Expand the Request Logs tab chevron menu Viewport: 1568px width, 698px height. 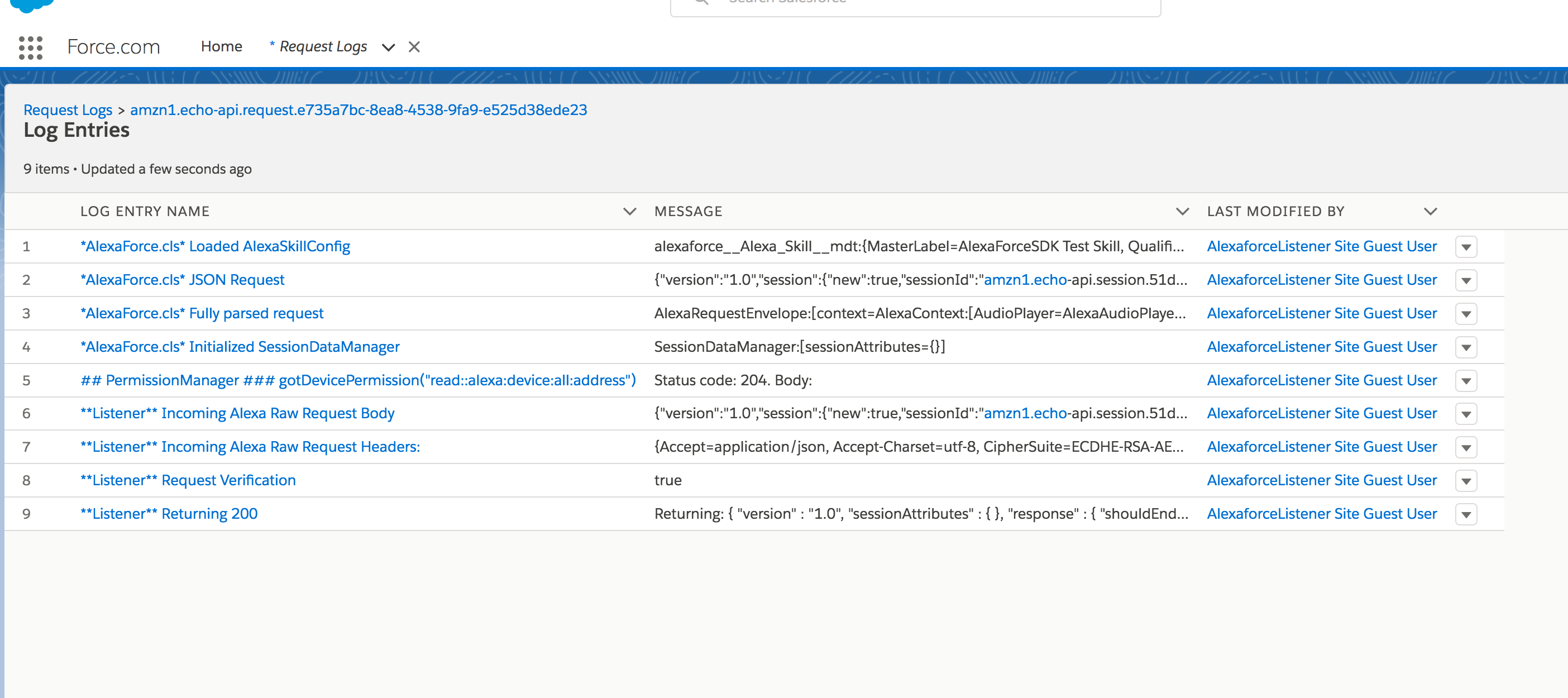(388, 47)
